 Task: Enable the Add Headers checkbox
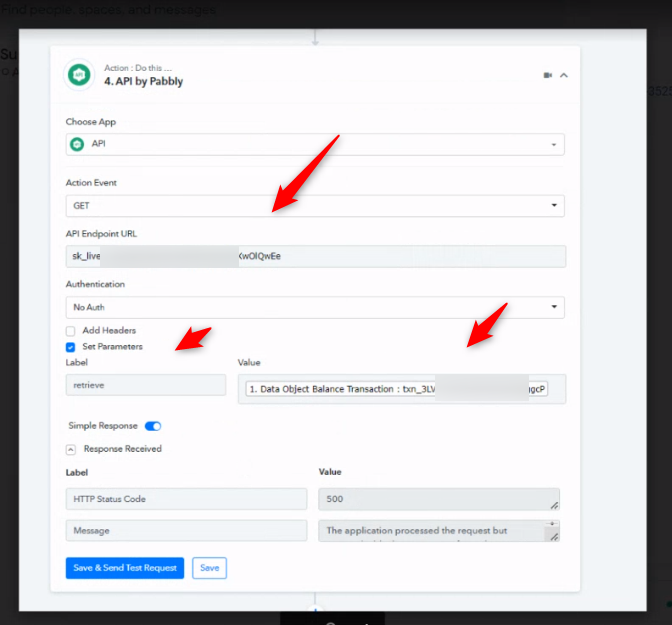71,331
